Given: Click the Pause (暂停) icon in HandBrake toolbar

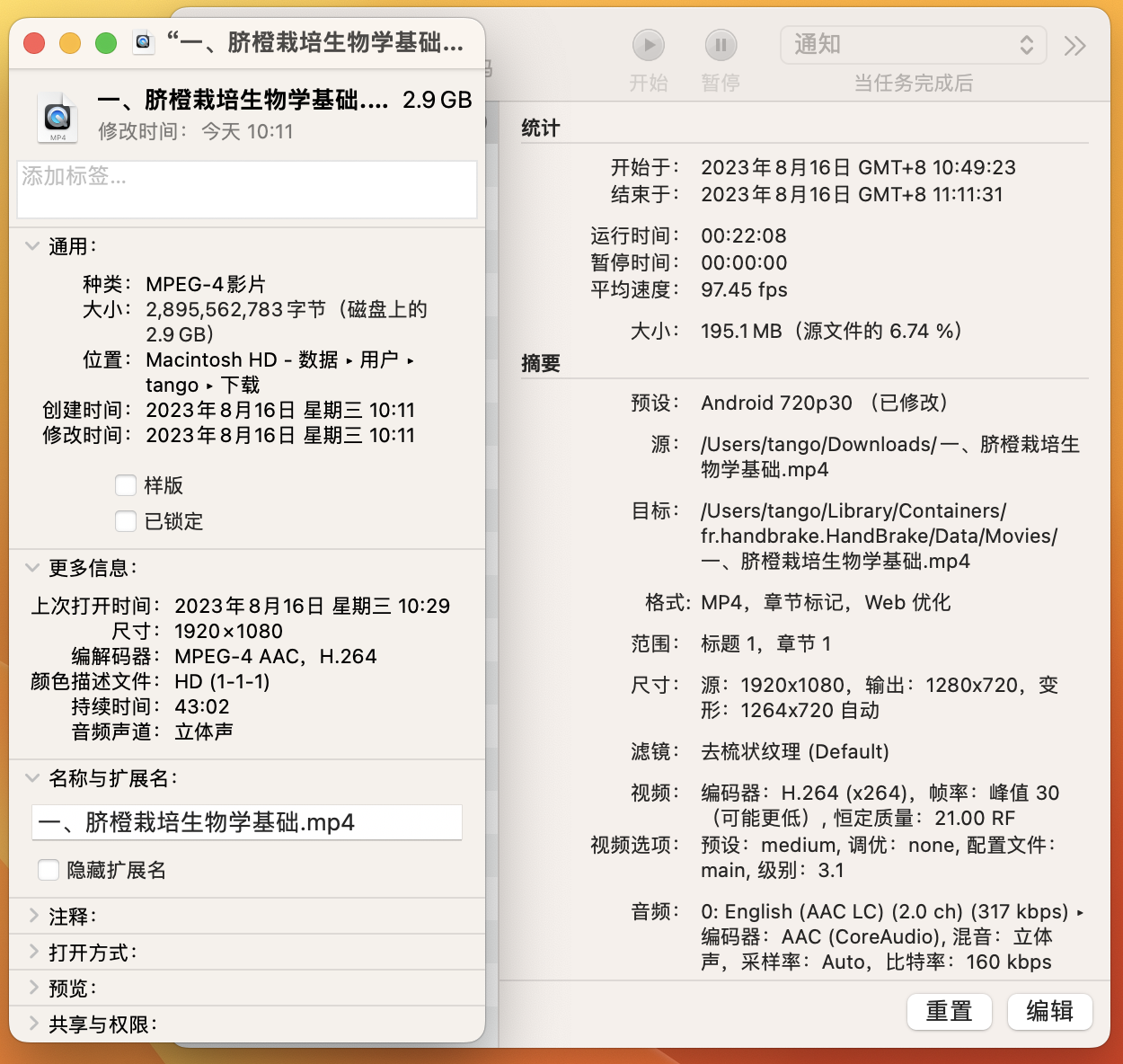Looking at the screenshot, I should tap(721, 45).
